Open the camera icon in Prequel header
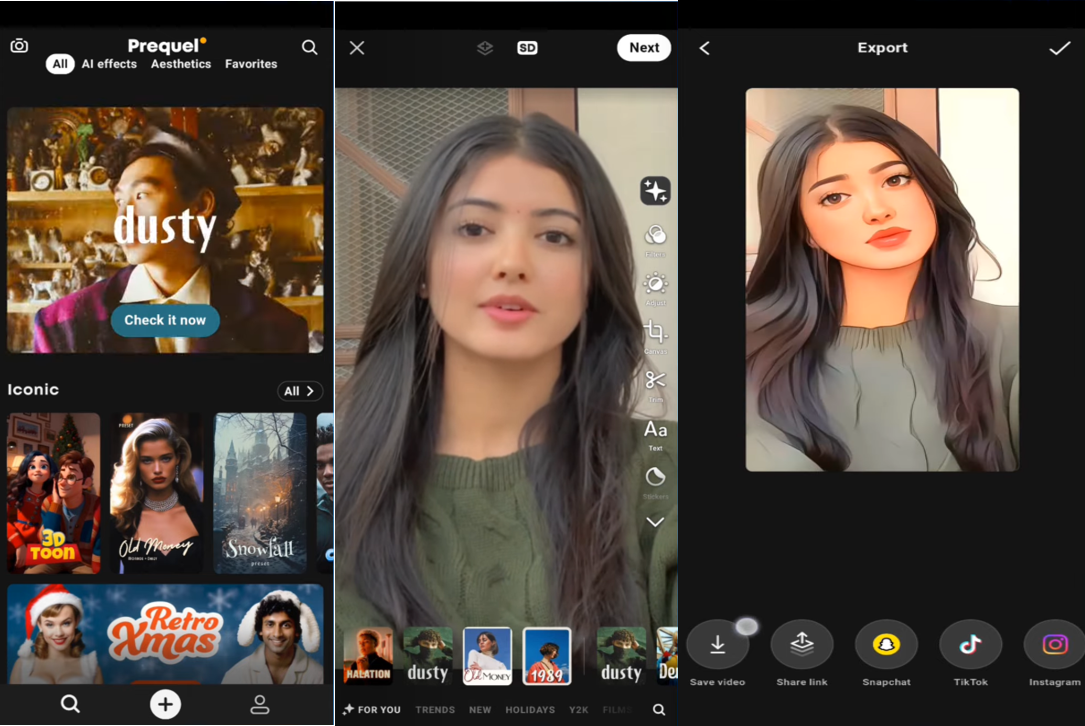 19,46
